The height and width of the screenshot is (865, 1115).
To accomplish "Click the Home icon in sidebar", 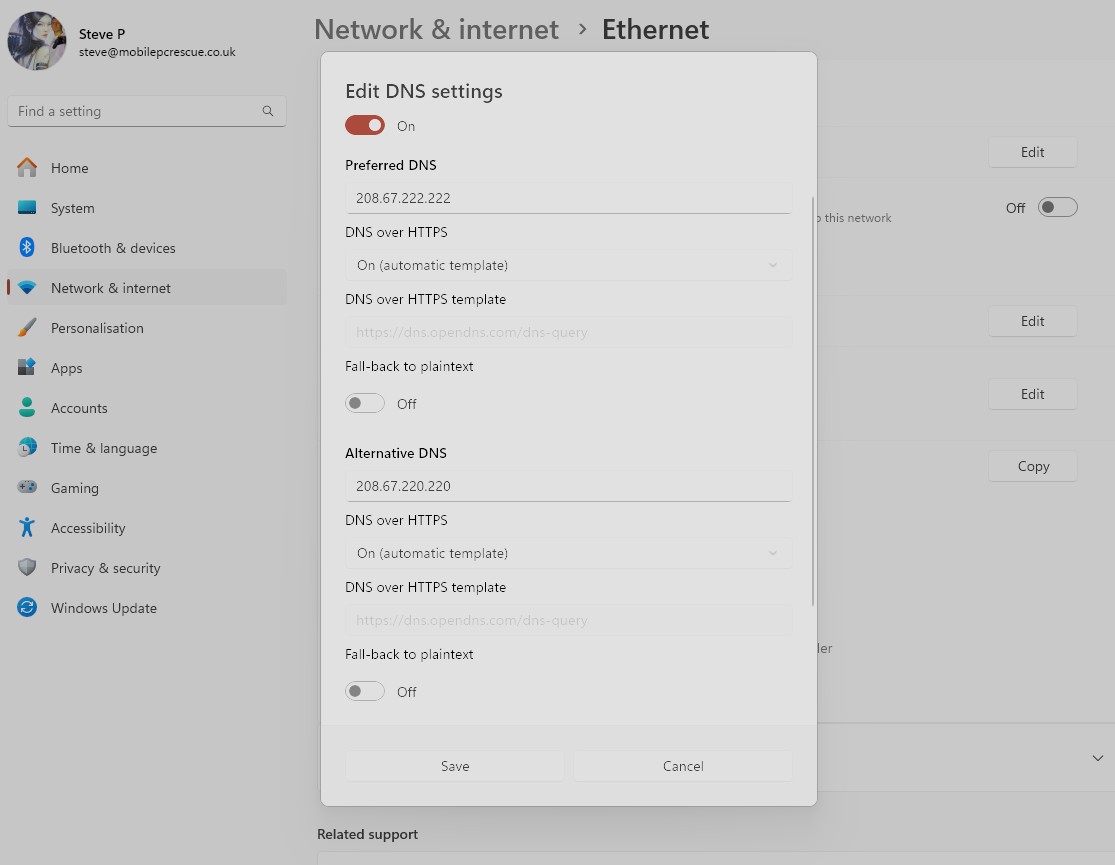I will click(x=27, y=168).
